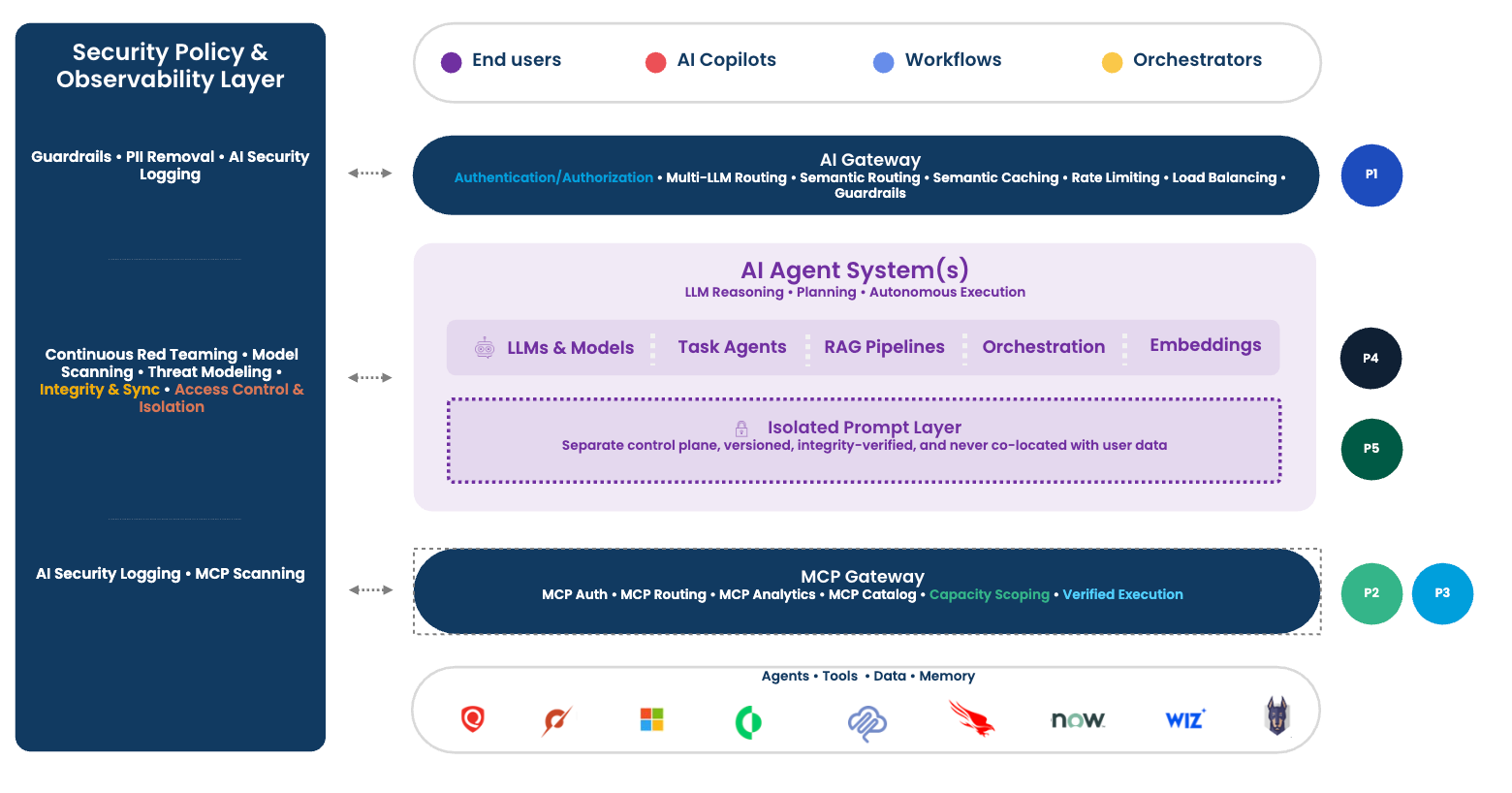1512x793 pixels.
Task: Toggle the purple End users indicator dot
Action: pos(449,60)
